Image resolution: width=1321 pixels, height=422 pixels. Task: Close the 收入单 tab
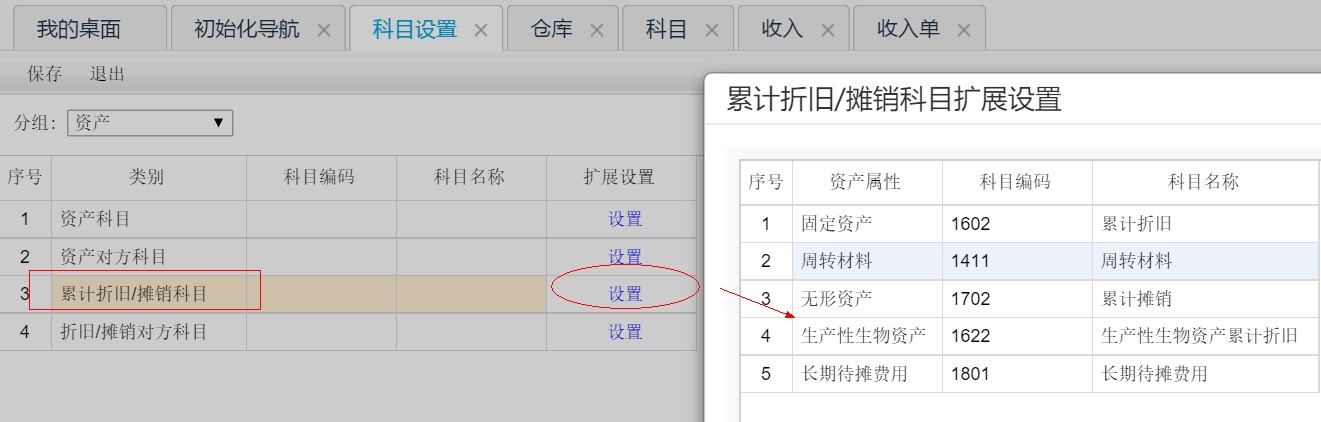(x=964, y=30)
